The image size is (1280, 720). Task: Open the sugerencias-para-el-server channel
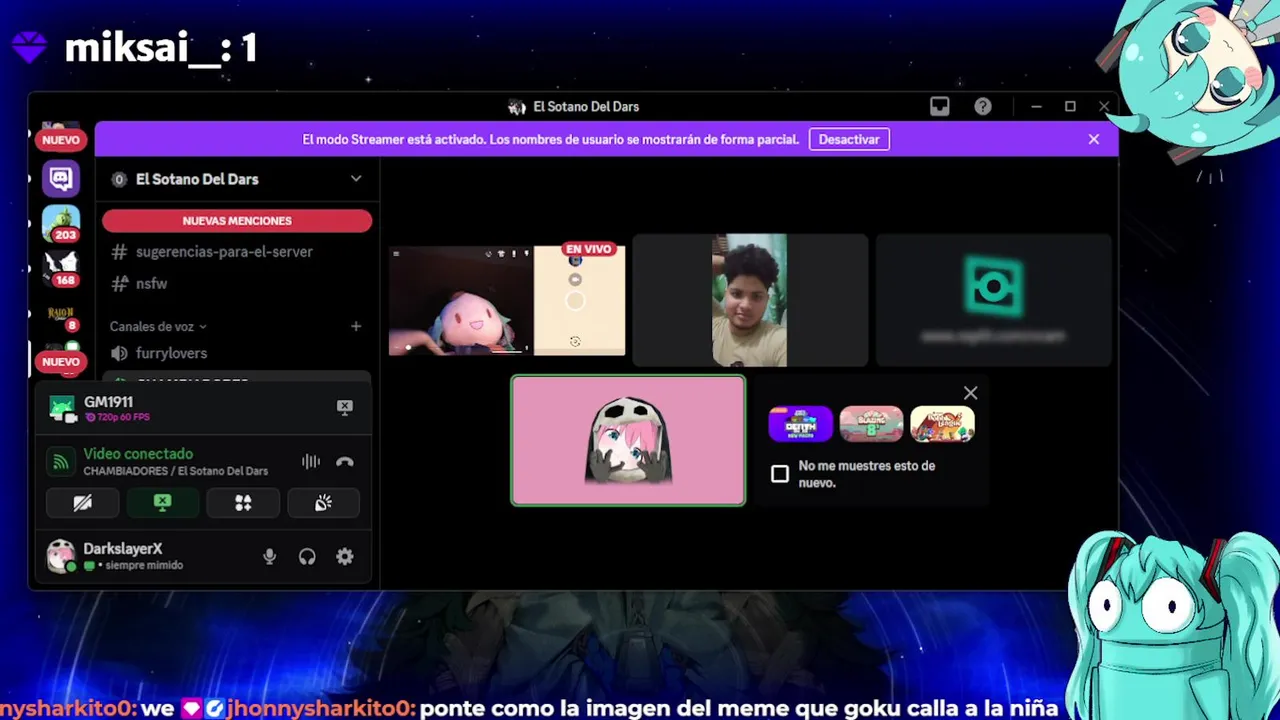click(224, 252)
